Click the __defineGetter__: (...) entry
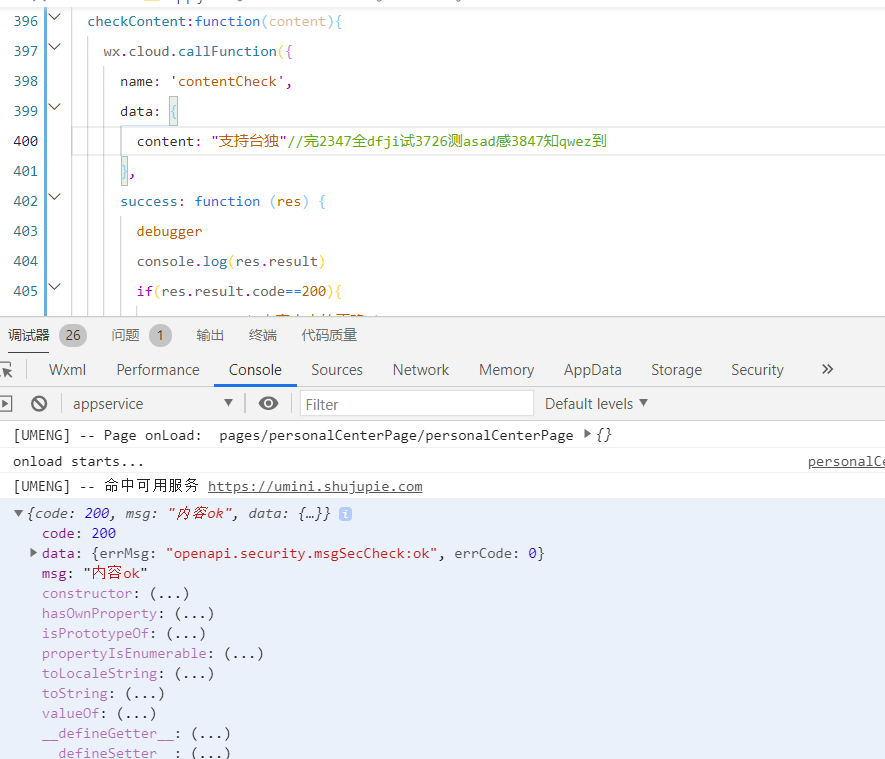The width and height of the screenshot is (885, 759). coord(136,733)
